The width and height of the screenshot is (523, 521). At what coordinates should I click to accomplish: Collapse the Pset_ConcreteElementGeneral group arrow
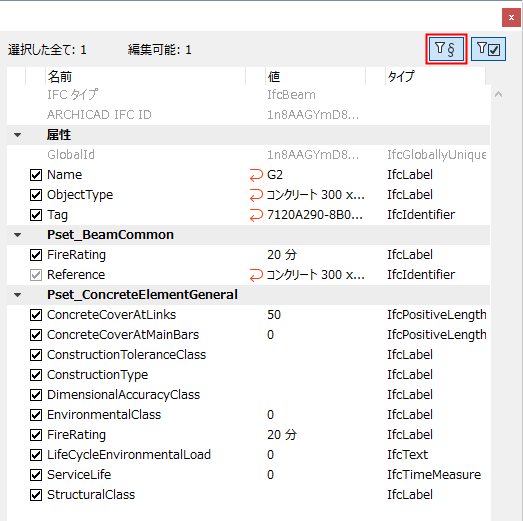tap(17, 295)
